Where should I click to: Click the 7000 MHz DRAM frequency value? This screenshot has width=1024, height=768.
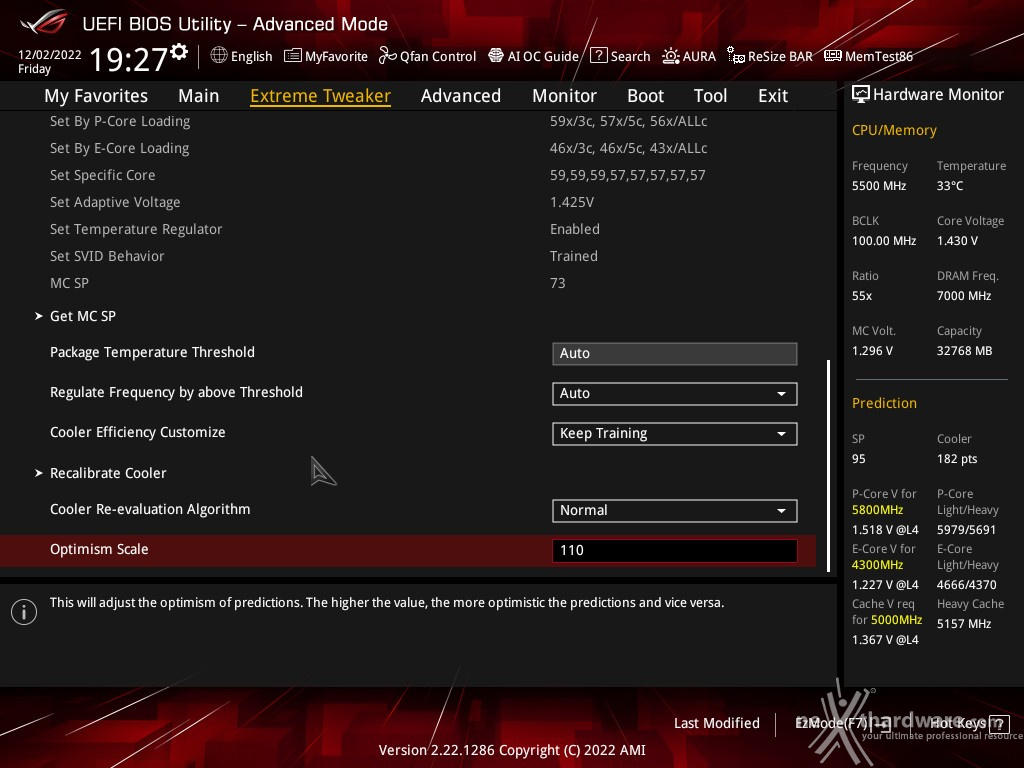(964, 296)
